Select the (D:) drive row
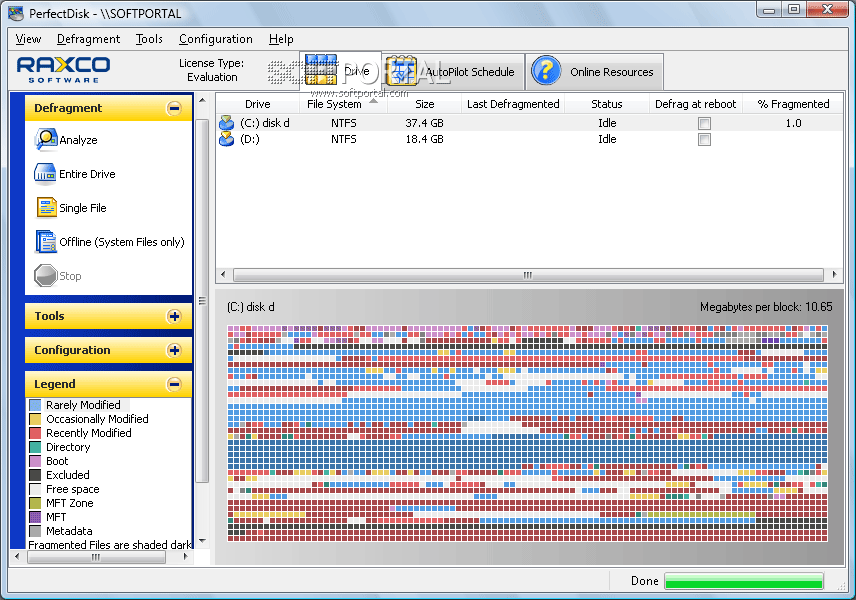856x600 pixels. [x=530, y=139]
